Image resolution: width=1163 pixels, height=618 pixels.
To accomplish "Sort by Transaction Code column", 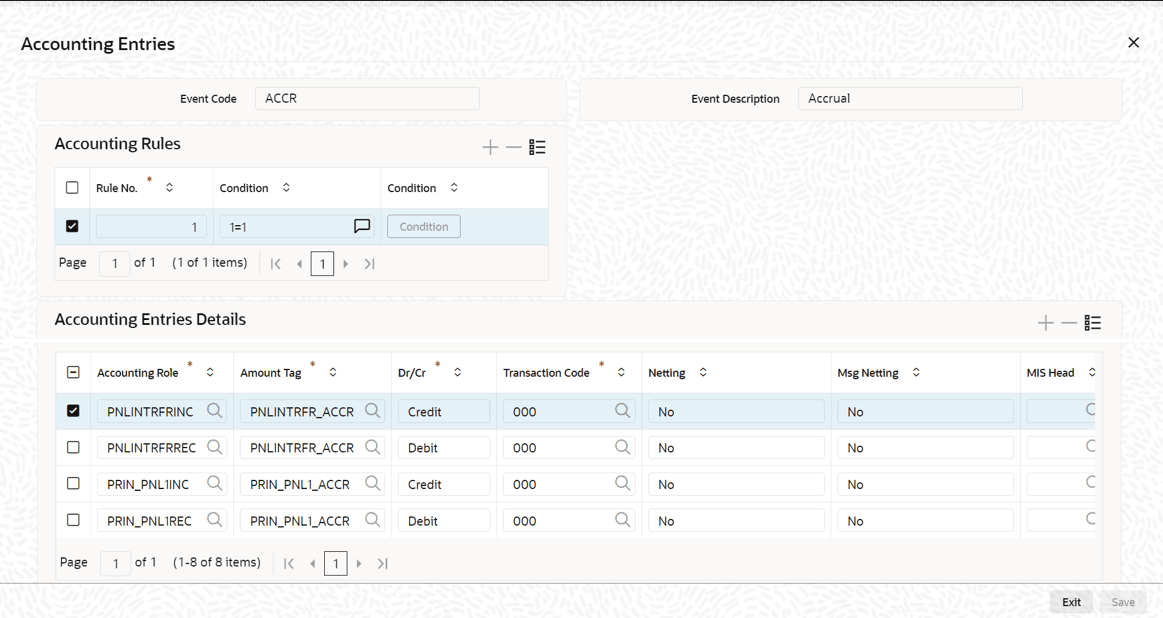I will tap(622, 372).
